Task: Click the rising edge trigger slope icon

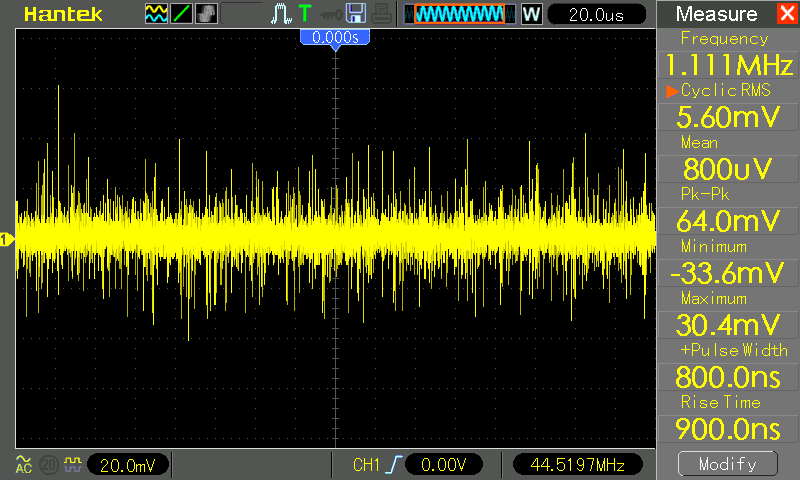Action: (394, 465)
